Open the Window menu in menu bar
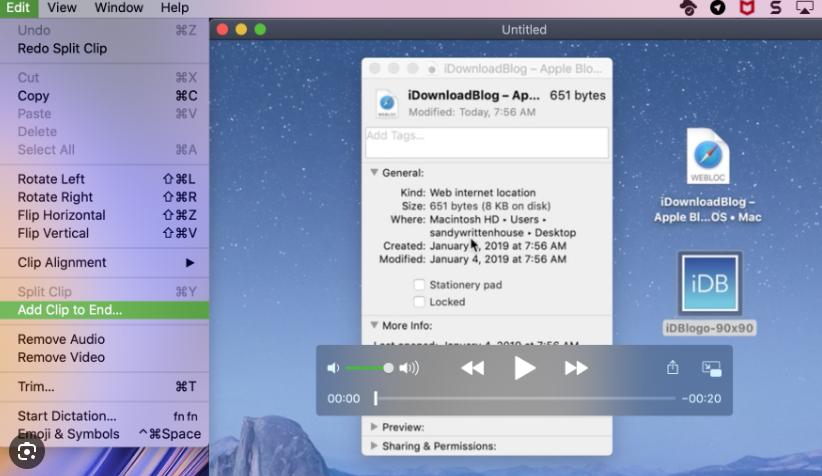The image size is (822, 476). tap(119, 7)
